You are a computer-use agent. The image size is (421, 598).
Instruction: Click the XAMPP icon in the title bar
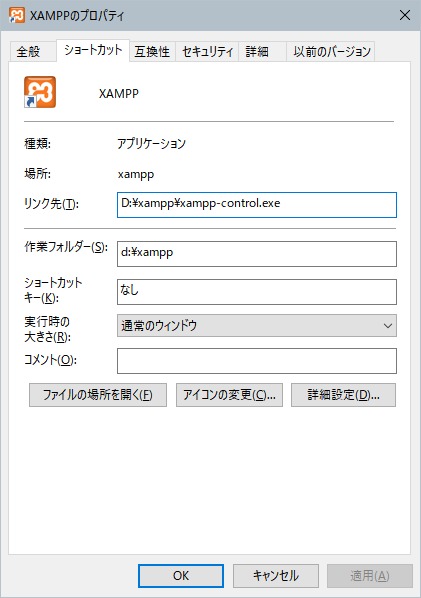16,15
